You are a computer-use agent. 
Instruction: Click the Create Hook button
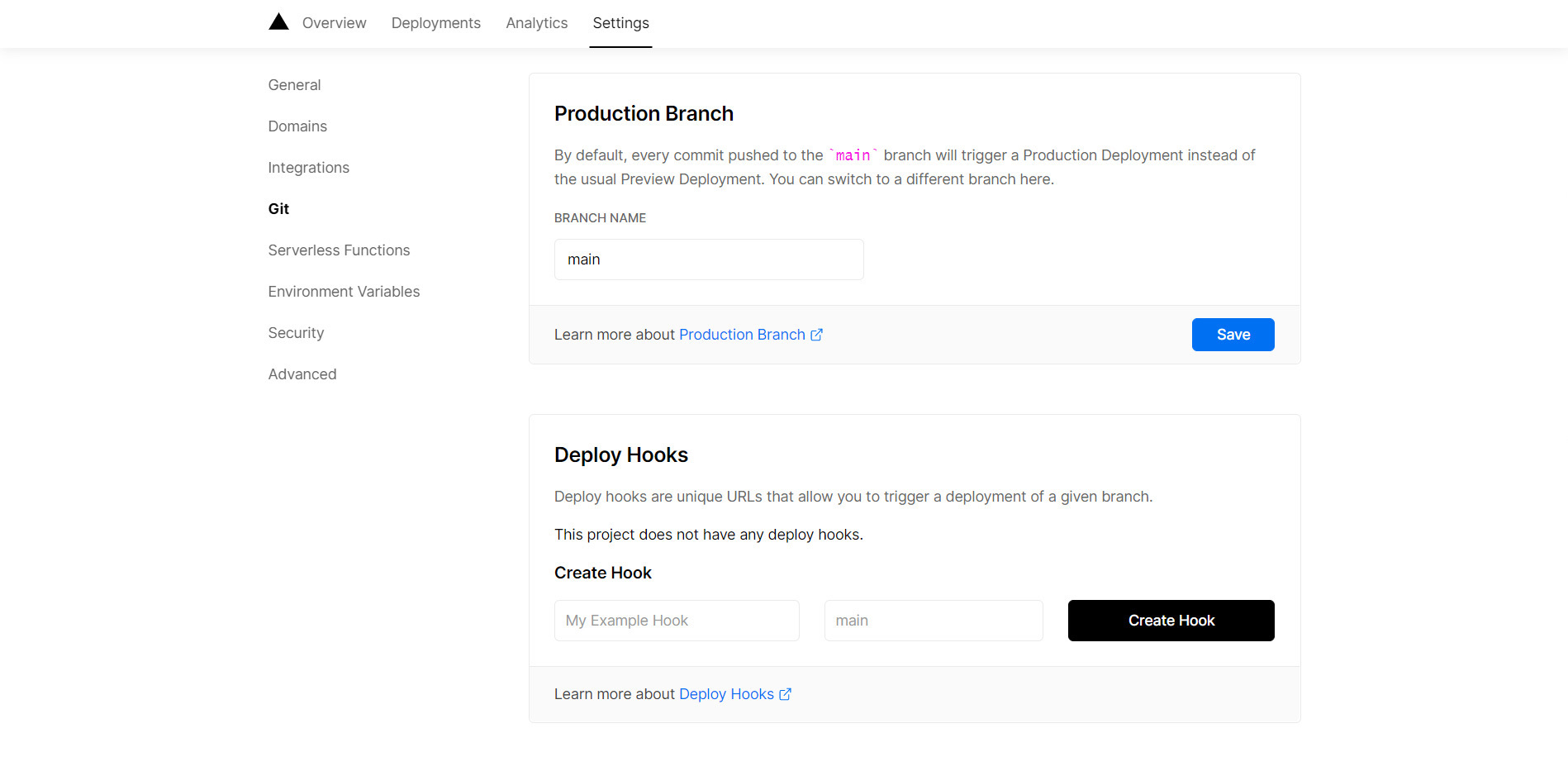[x=1171, y=621]
